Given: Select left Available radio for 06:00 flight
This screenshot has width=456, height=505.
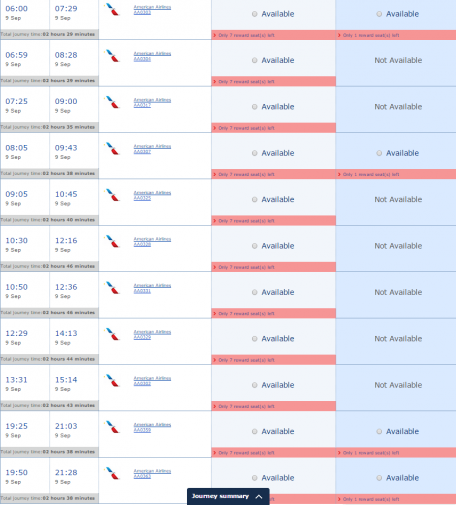Looking at the screenshot, I should [x=255, y=14].
